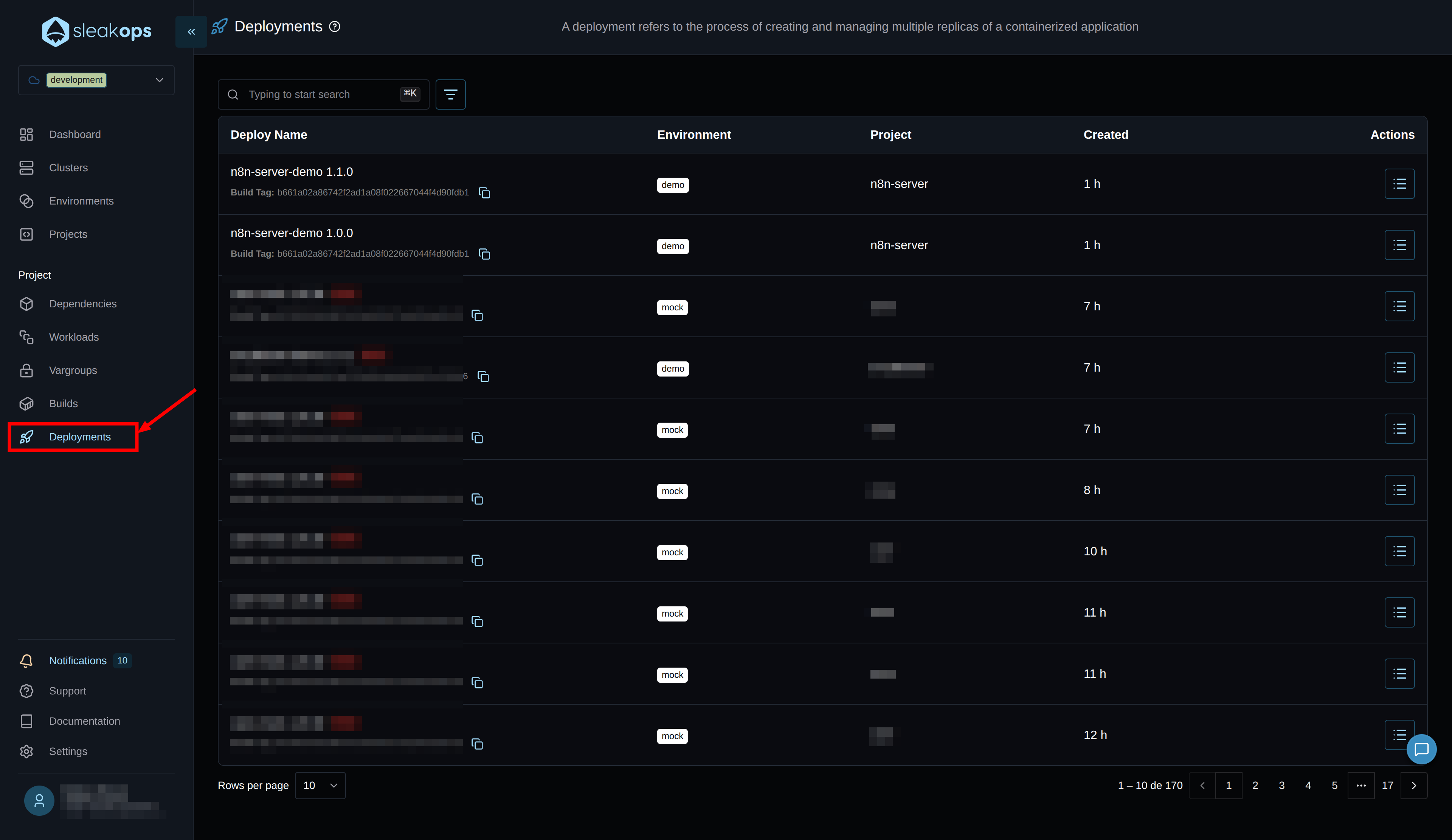Open the Dependencies page
The height and width of the screenshot is (840, 1452).
82,303
